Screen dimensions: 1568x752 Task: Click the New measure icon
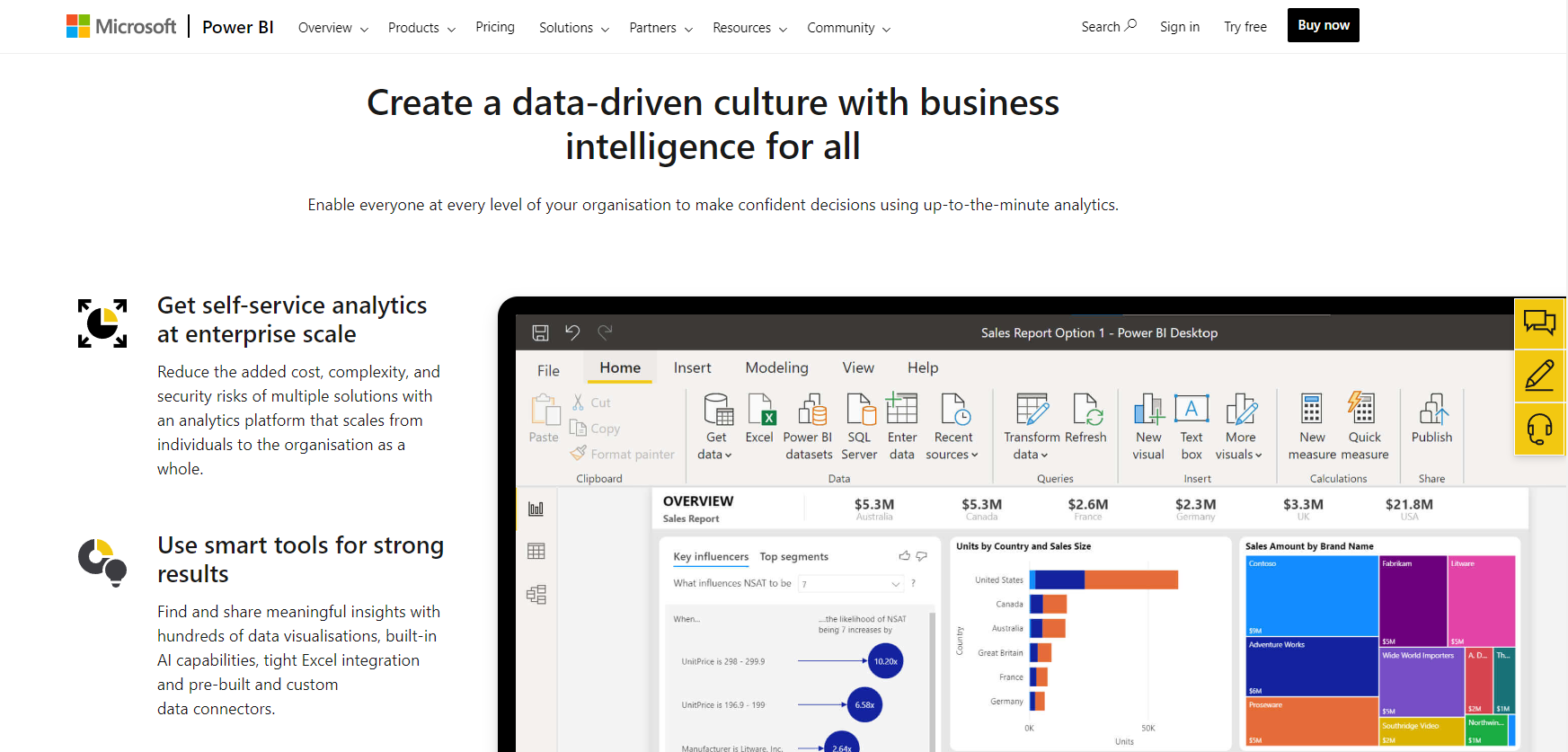click(x=1312, y=409)
